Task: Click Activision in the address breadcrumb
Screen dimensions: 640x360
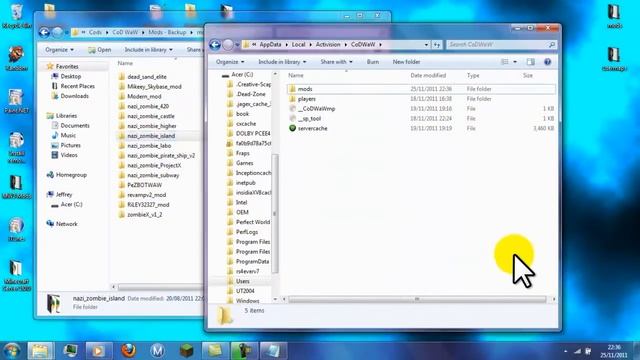Action: click(328, 44)
